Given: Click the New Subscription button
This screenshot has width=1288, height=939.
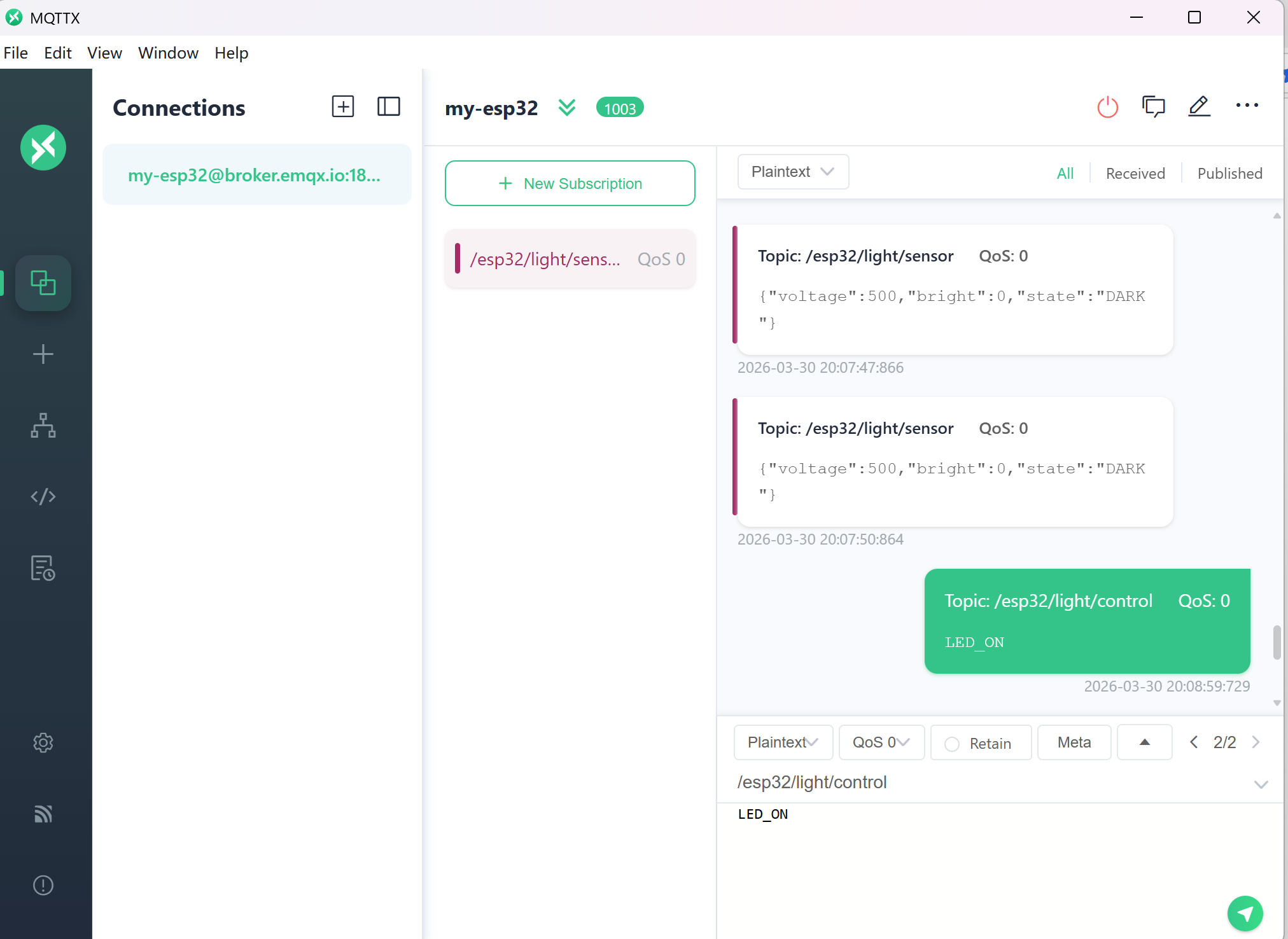Looking at the screenshot, I should pyautogui.click(x=570, y=183).
